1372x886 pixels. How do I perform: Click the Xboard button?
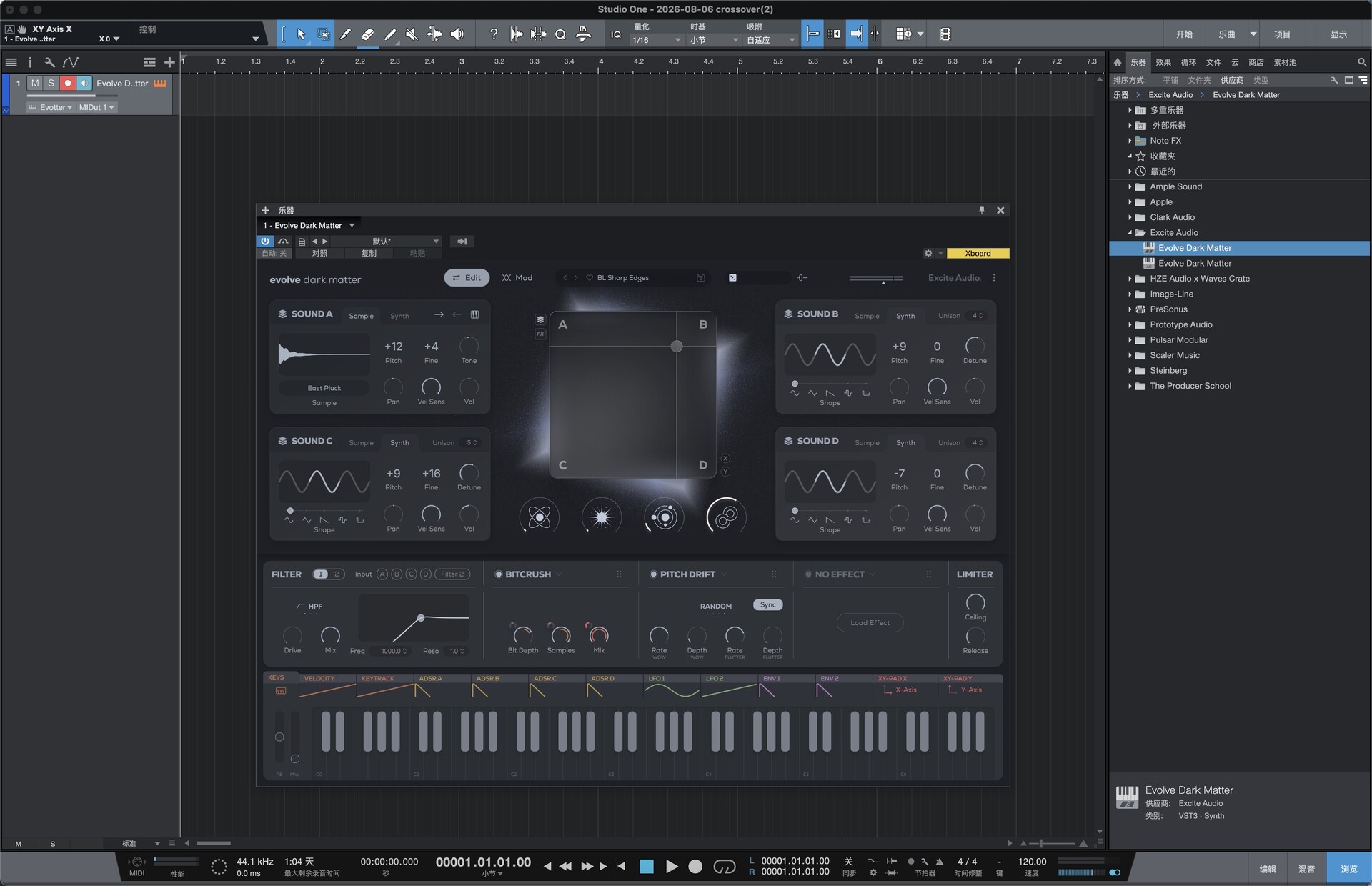[x=978, y=253]
